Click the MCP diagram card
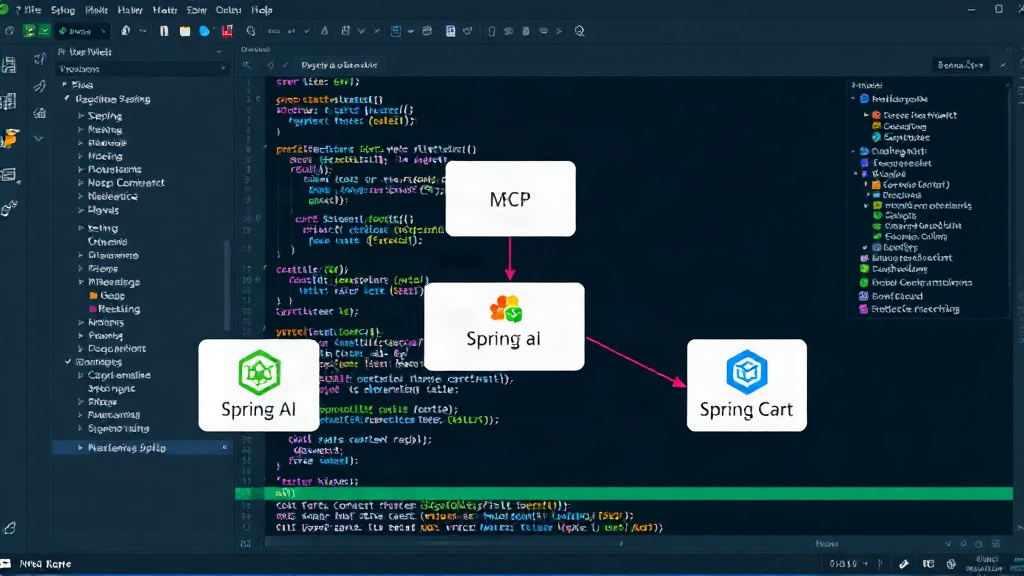Screen dimensions: 1024x576 coord(510,199)
